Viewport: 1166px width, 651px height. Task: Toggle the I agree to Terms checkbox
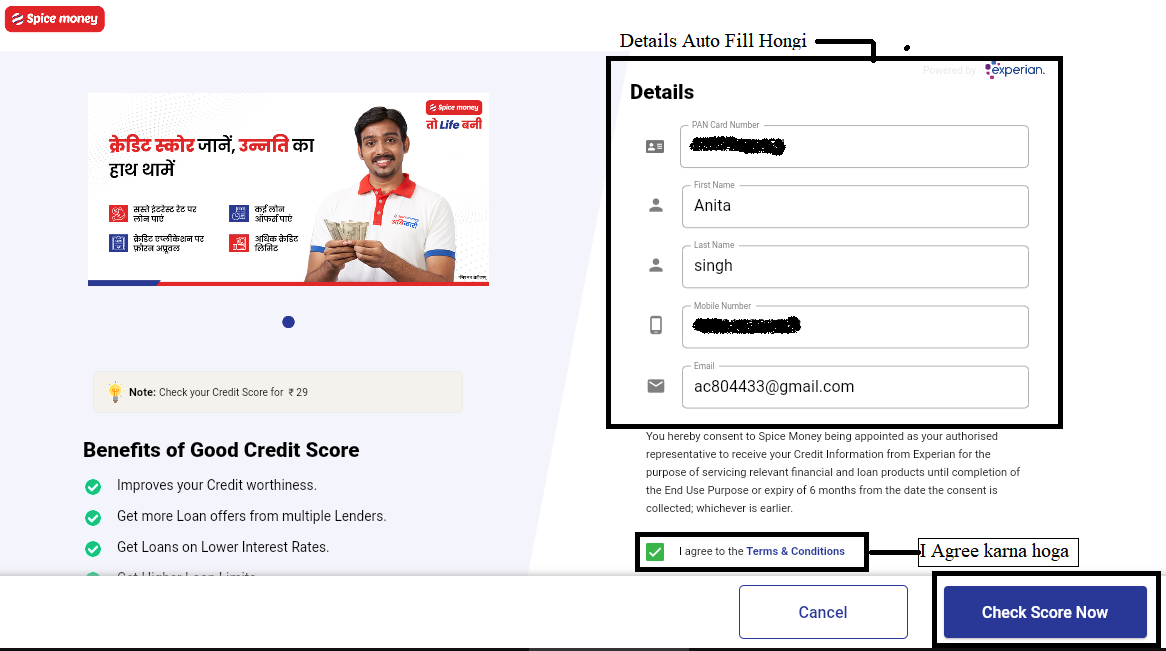655,552
